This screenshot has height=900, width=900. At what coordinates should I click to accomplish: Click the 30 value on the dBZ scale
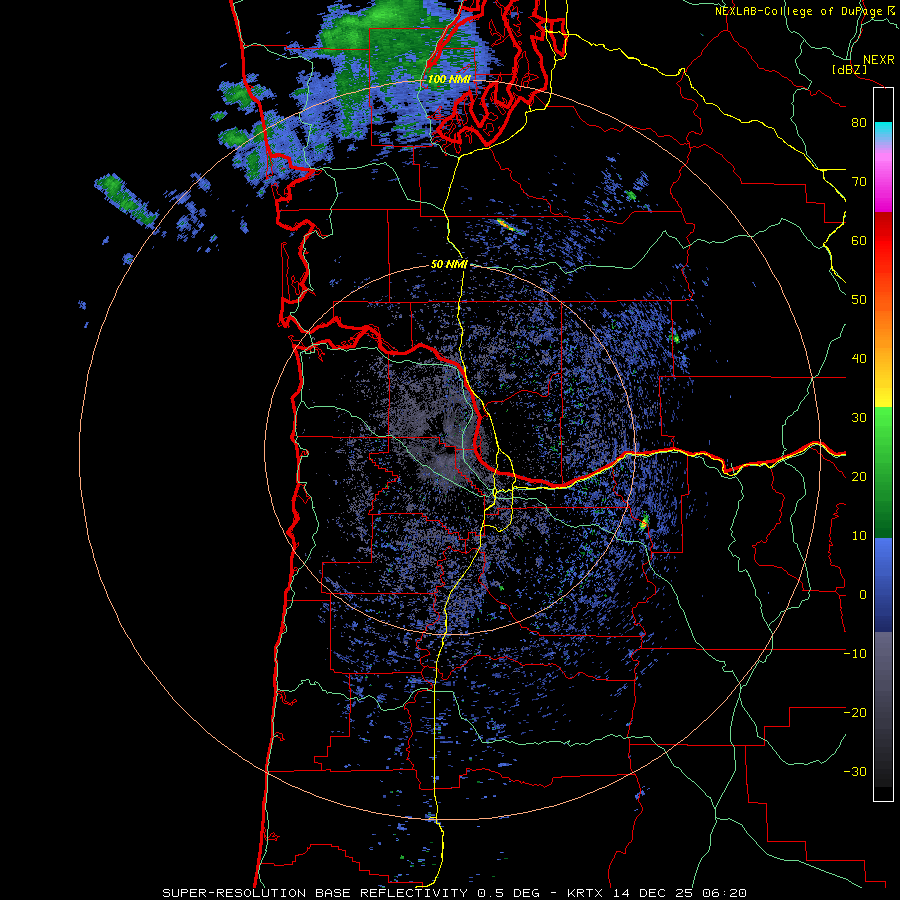pyautogui.click(x=859, y=418)
